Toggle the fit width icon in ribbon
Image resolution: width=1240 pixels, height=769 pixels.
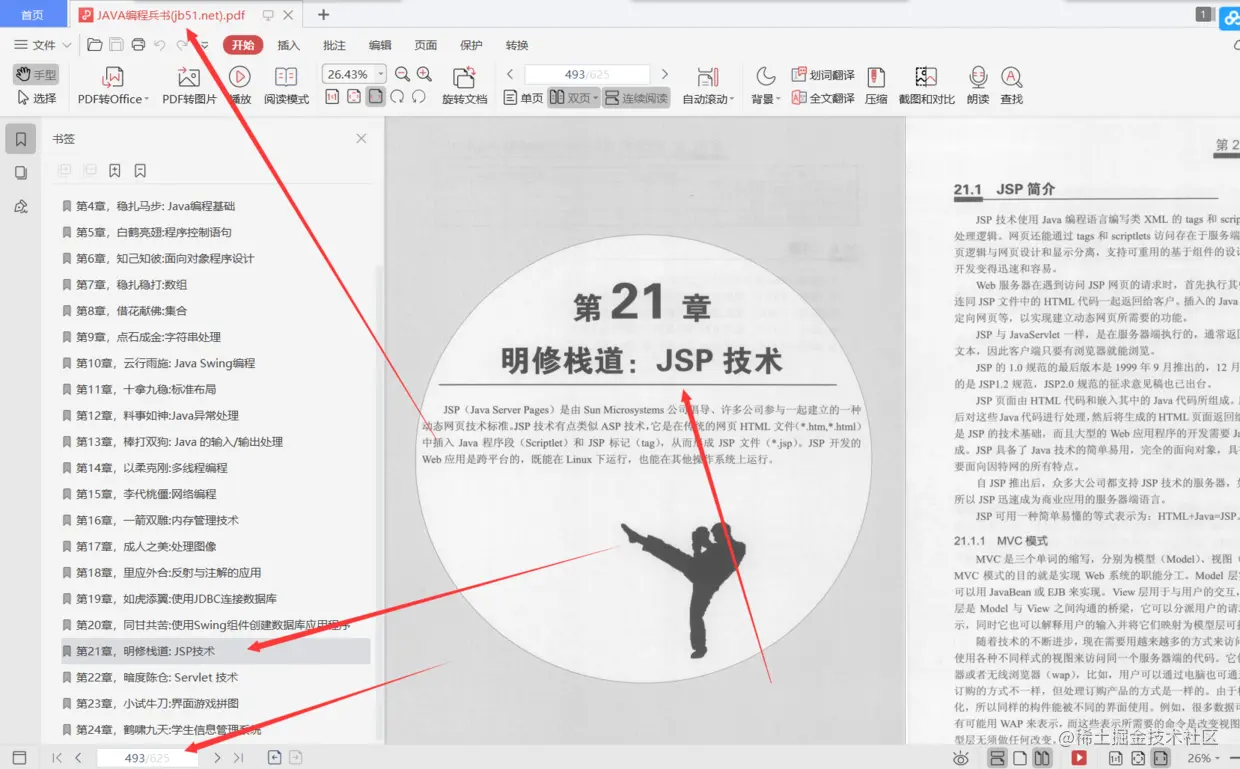[376, 97]
